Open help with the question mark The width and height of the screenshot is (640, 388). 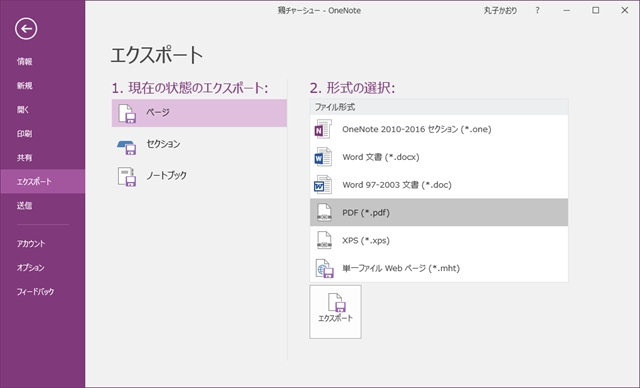coord(537,11)
